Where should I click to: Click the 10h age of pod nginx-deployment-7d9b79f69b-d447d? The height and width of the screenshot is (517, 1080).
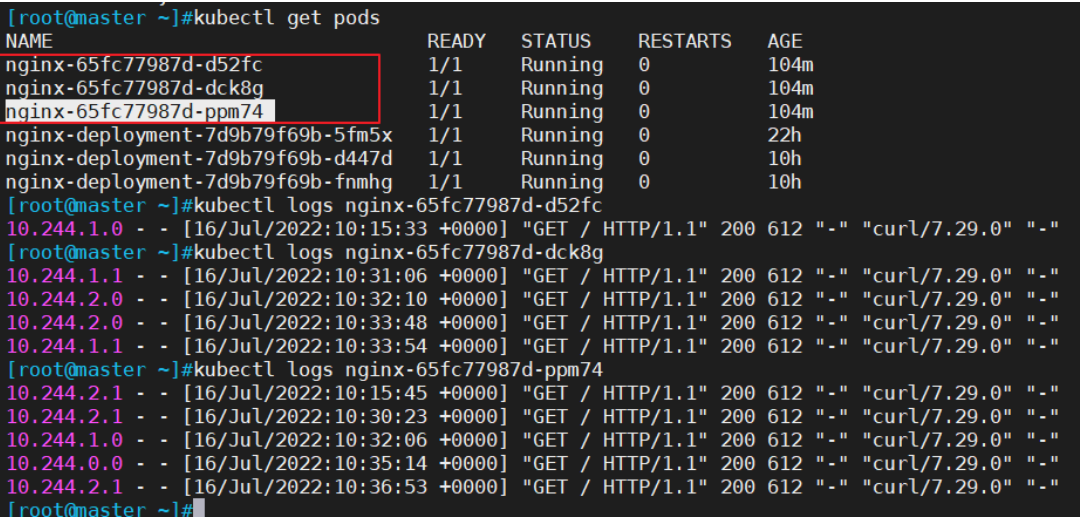(x=785, y=159)
